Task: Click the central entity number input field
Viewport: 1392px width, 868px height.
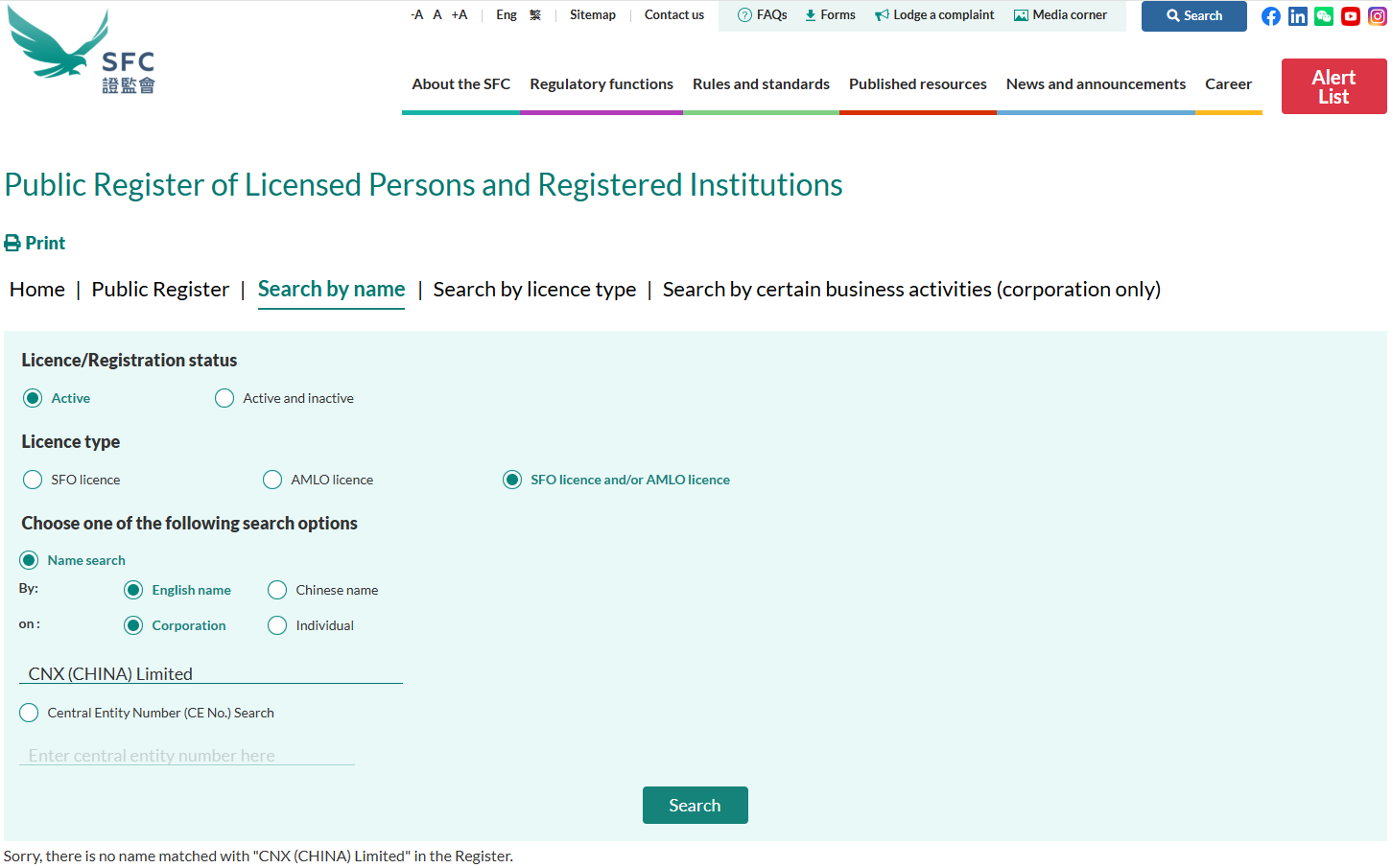Action: (187, 755)
